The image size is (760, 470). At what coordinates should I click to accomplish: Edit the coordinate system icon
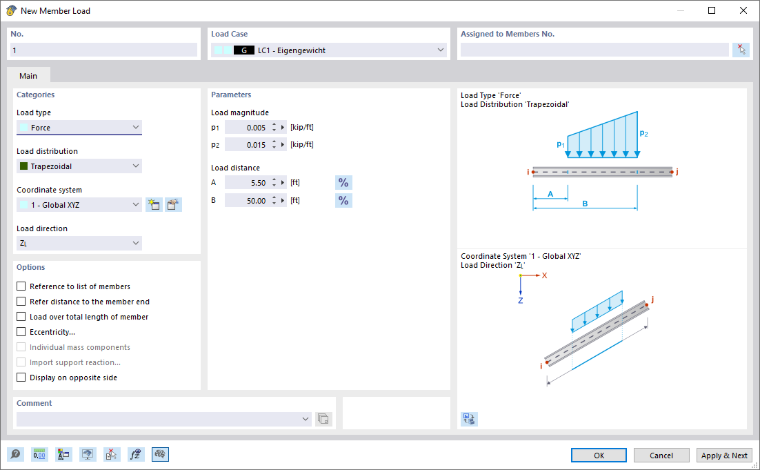pos(173,204)
